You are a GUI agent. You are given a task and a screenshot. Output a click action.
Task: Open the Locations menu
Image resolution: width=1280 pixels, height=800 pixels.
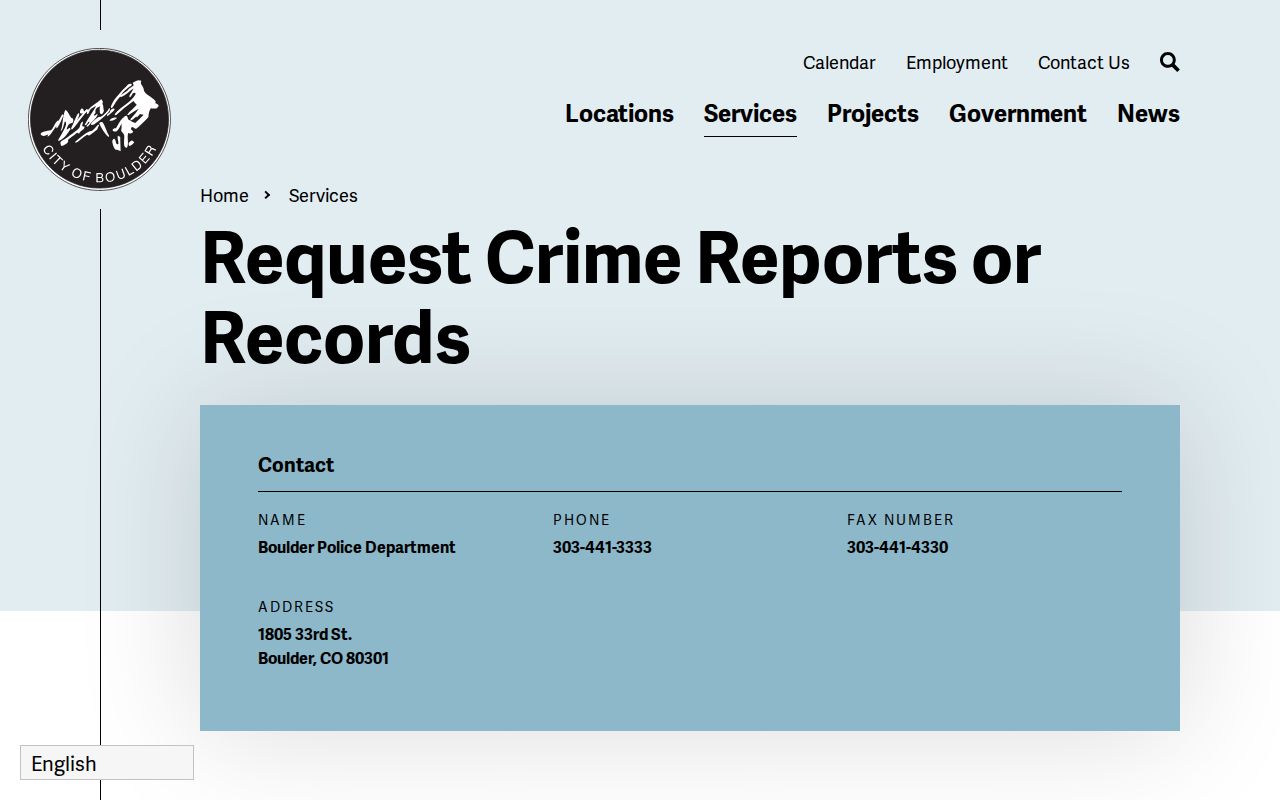coord(619,114)
